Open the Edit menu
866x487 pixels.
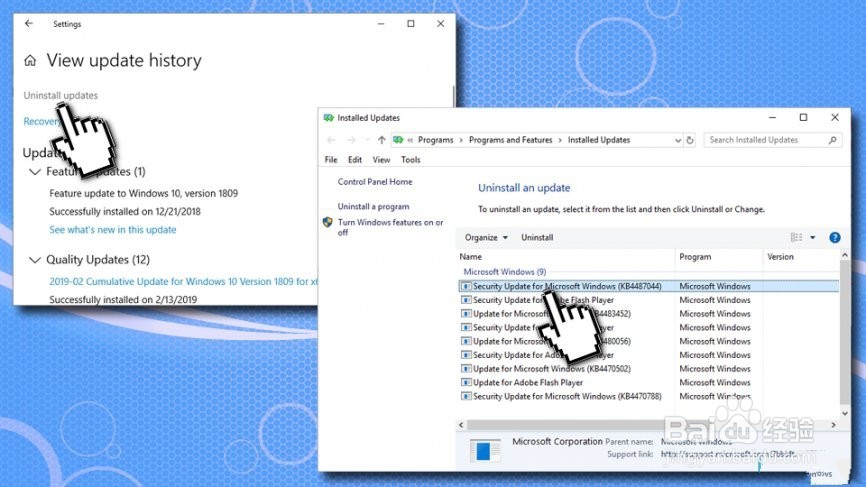[x=355, y=160]
